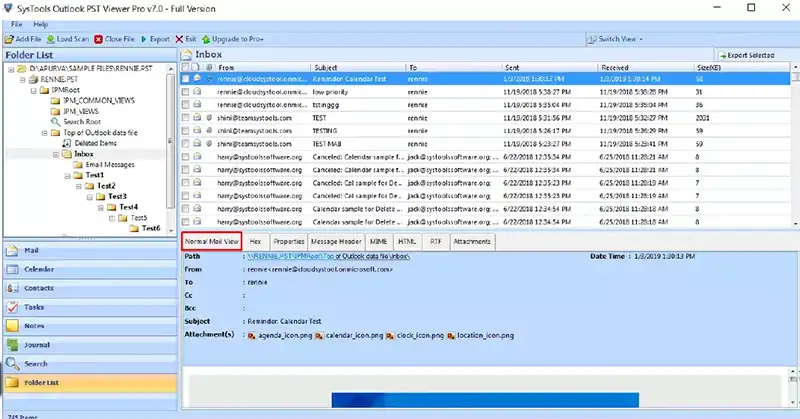Screen dimensions: 800x419
Task: Click the envelope icon of the 'low priority' email
Action: (x=197, y=92)
